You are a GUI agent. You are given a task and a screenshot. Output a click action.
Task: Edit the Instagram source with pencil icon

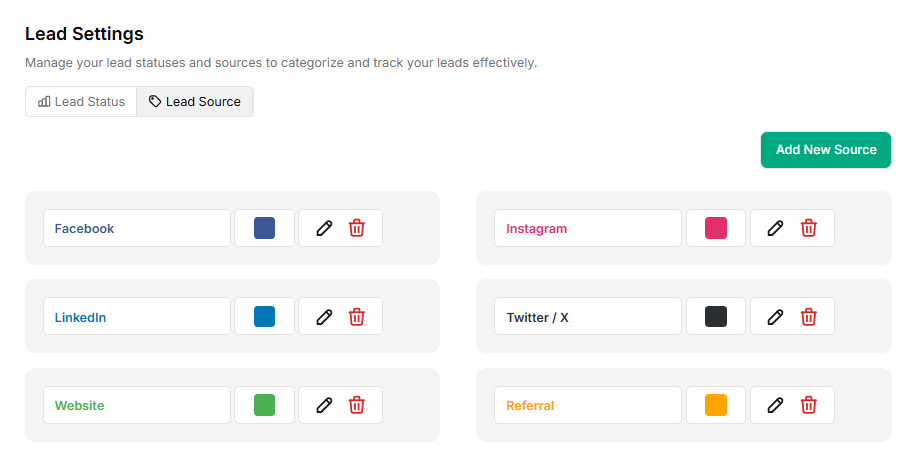click(x=775, y=228)
